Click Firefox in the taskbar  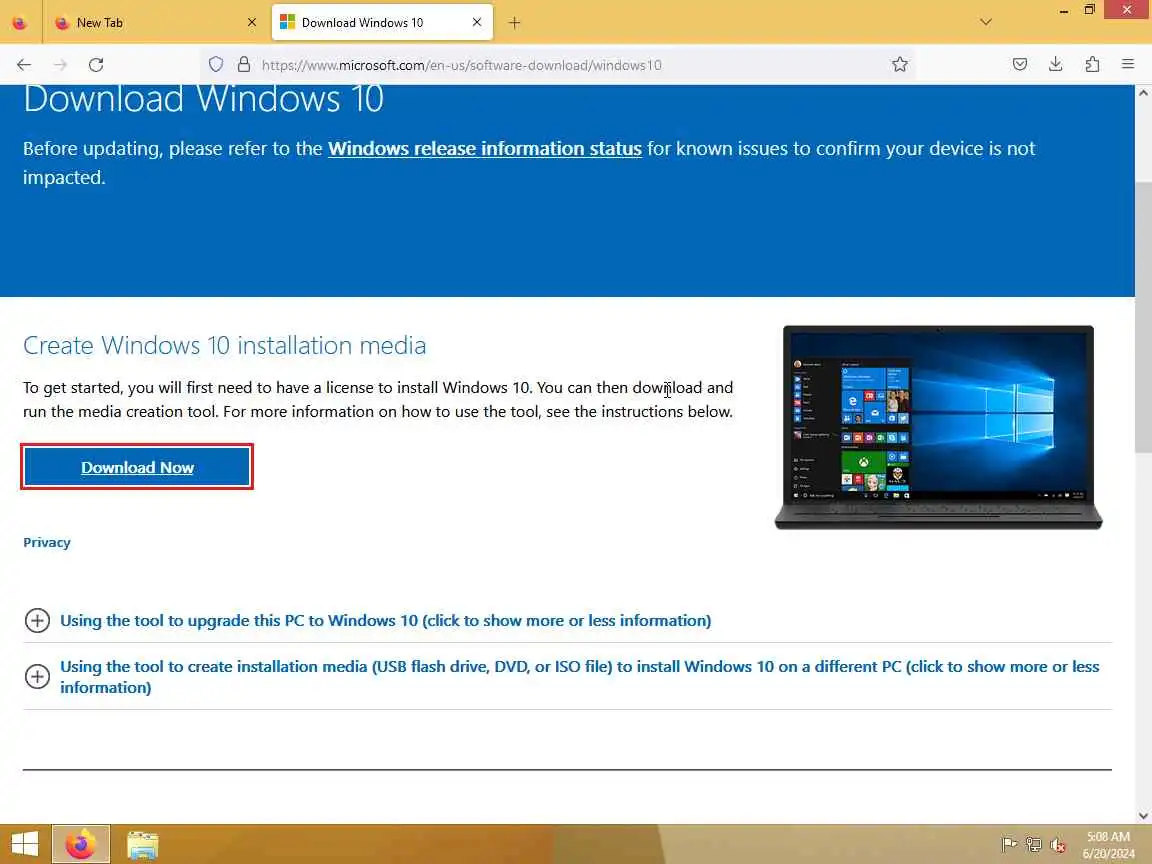click(x=81, y=843)
